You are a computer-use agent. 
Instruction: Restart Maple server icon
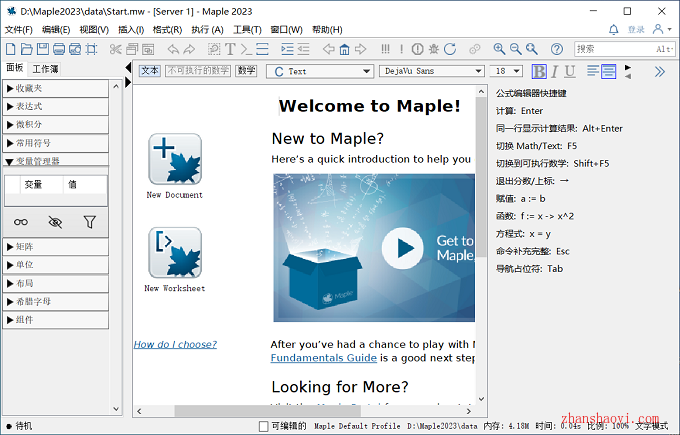coord(450,49)
